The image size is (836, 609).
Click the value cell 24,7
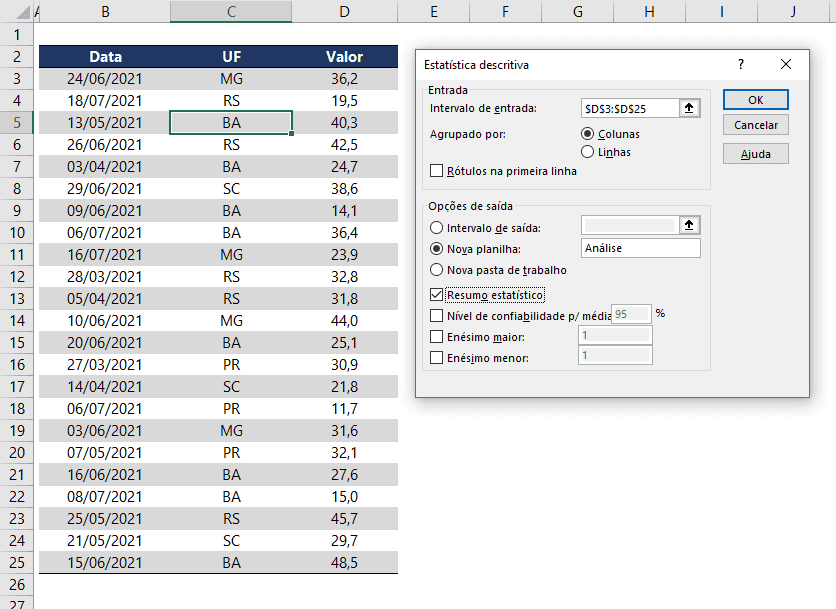click(x=344, y=167)
